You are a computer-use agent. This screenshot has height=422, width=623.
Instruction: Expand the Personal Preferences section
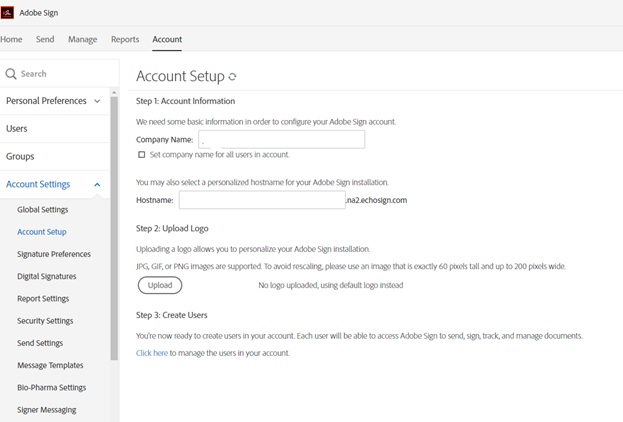point(97,101)
